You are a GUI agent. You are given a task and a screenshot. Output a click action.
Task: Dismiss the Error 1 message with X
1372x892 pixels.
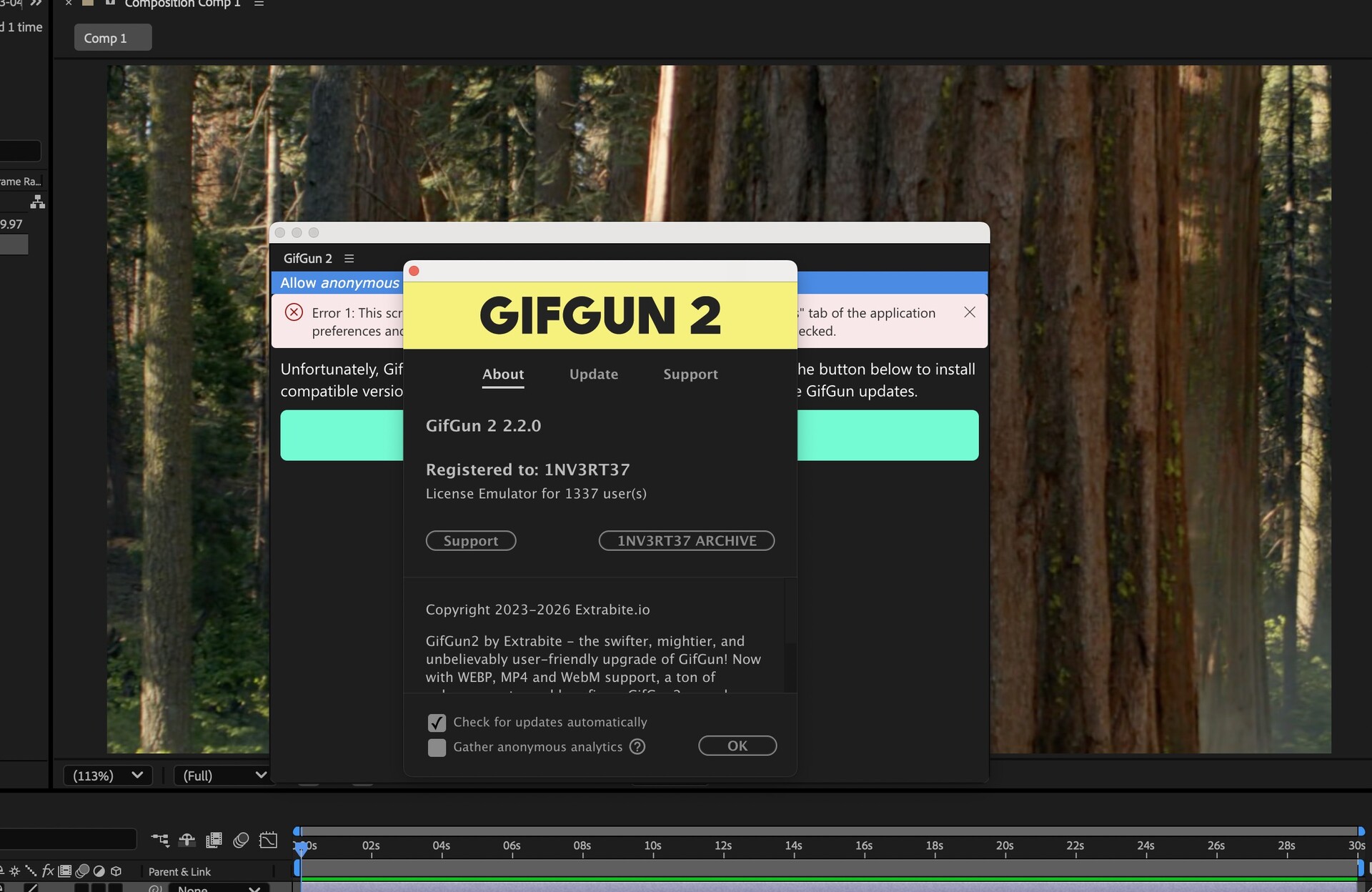(969, 312)
